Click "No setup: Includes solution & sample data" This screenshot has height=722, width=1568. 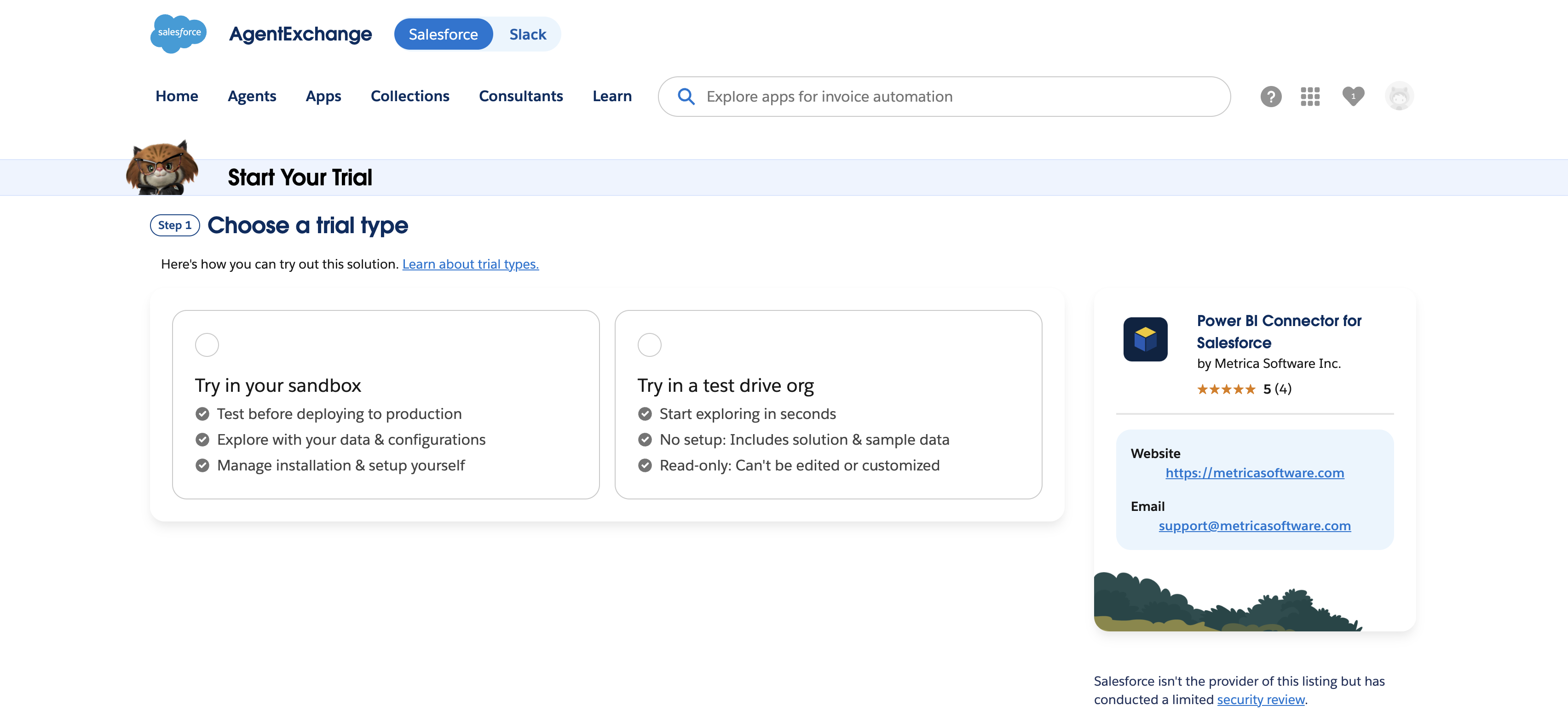[x=804, y=440]
